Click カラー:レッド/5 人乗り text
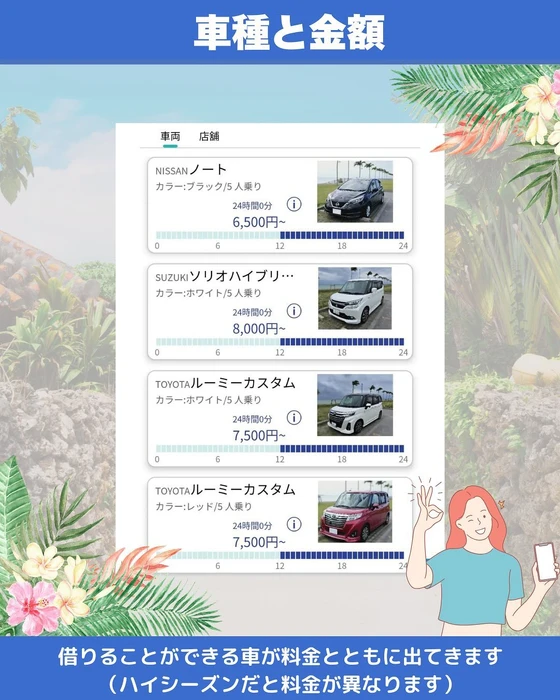560x700 pixels. [x=204, y=507]
